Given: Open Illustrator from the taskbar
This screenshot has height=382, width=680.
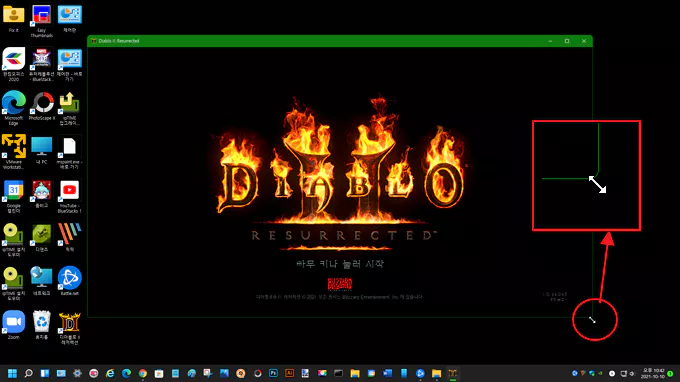Looking at the screenshot, I should [289, 373].
